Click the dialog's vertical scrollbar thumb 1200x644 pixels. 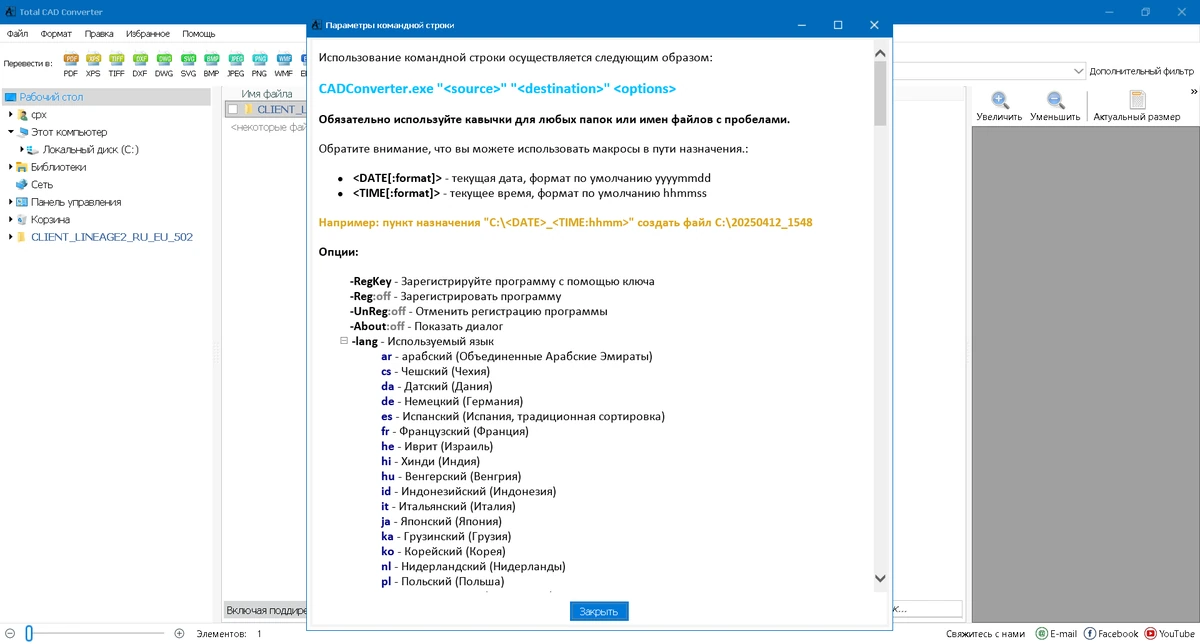[880, 94]
